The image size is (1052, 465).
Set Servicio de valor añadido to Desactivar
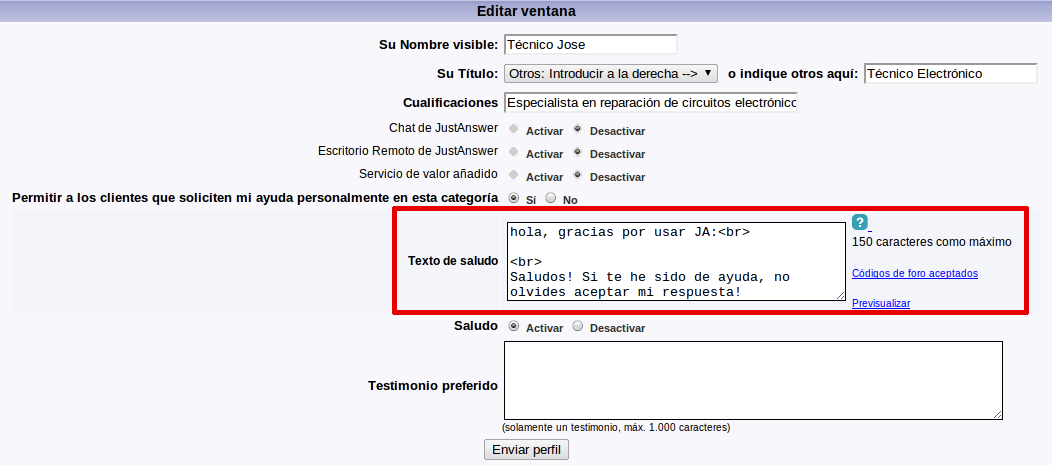(x=577, y=175)
